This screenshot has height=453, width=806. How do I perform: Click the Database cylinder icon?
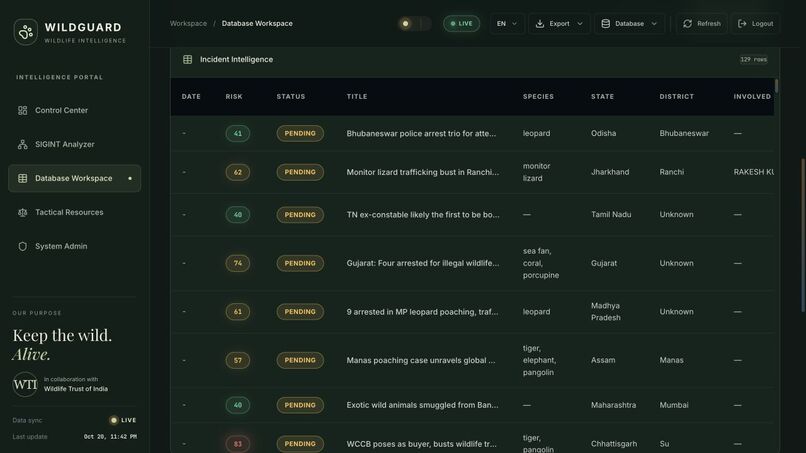click(606, 24)
